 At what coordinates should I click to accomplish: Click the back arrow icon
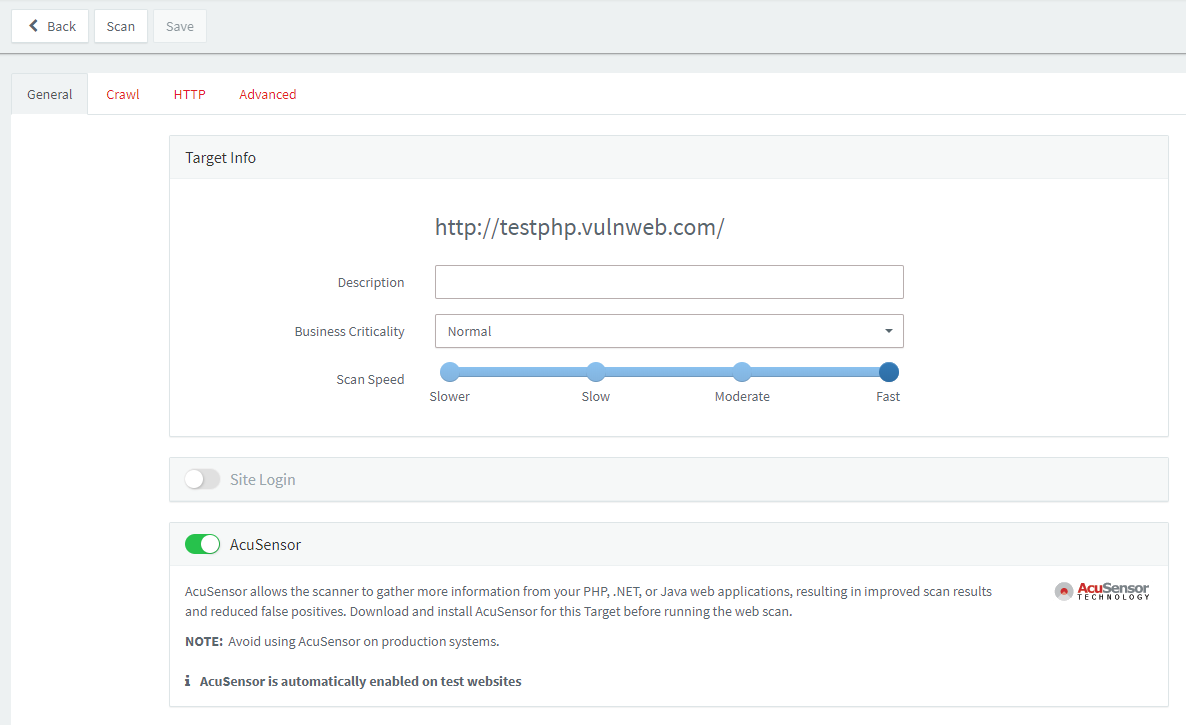click(33, 26)
